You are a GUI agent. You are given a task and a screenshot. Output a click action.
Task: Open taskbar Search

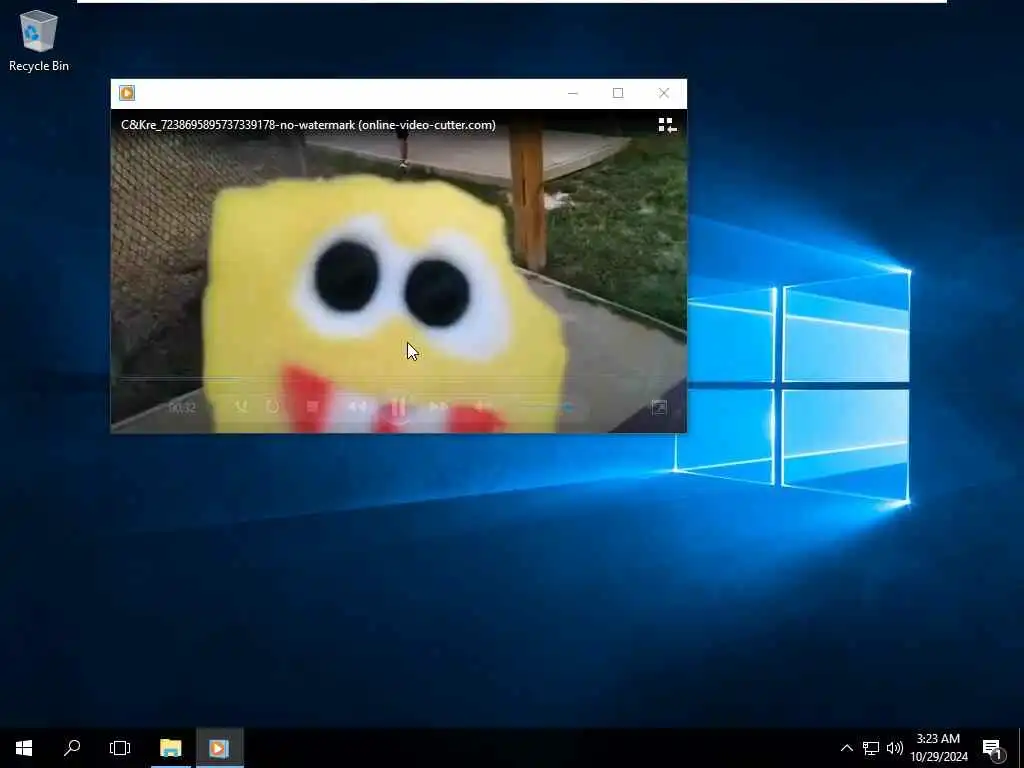[72, 748]
